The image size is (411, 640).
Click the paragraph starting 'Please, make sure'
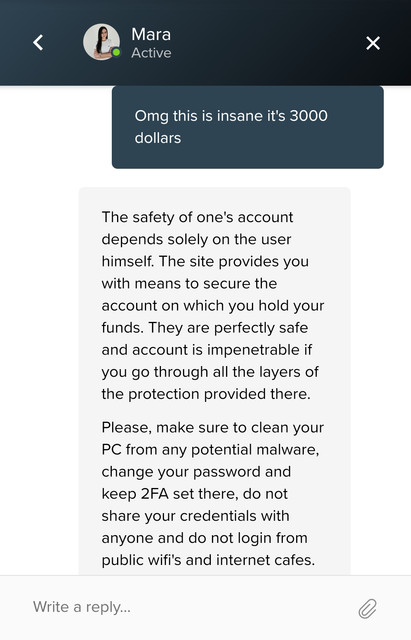click(212, 493)
